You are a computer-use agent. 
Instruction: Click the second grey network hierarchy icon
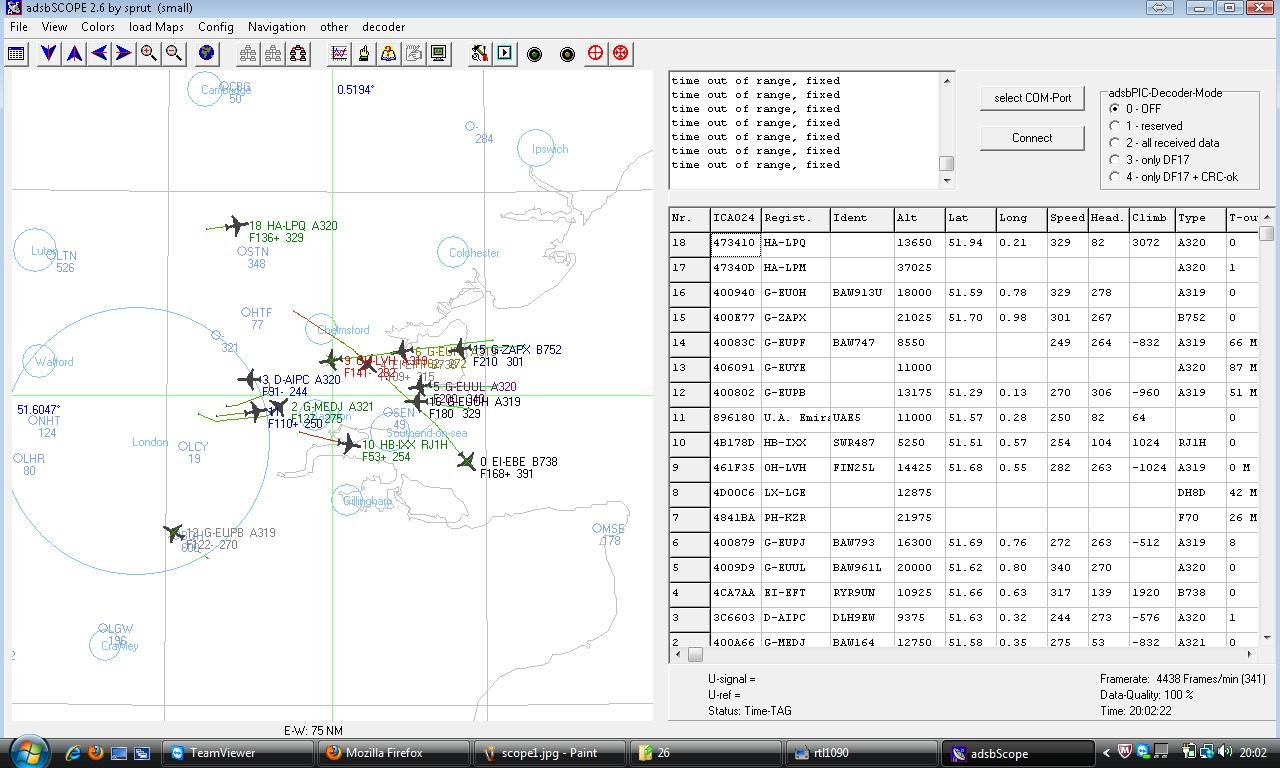(273, 53)
